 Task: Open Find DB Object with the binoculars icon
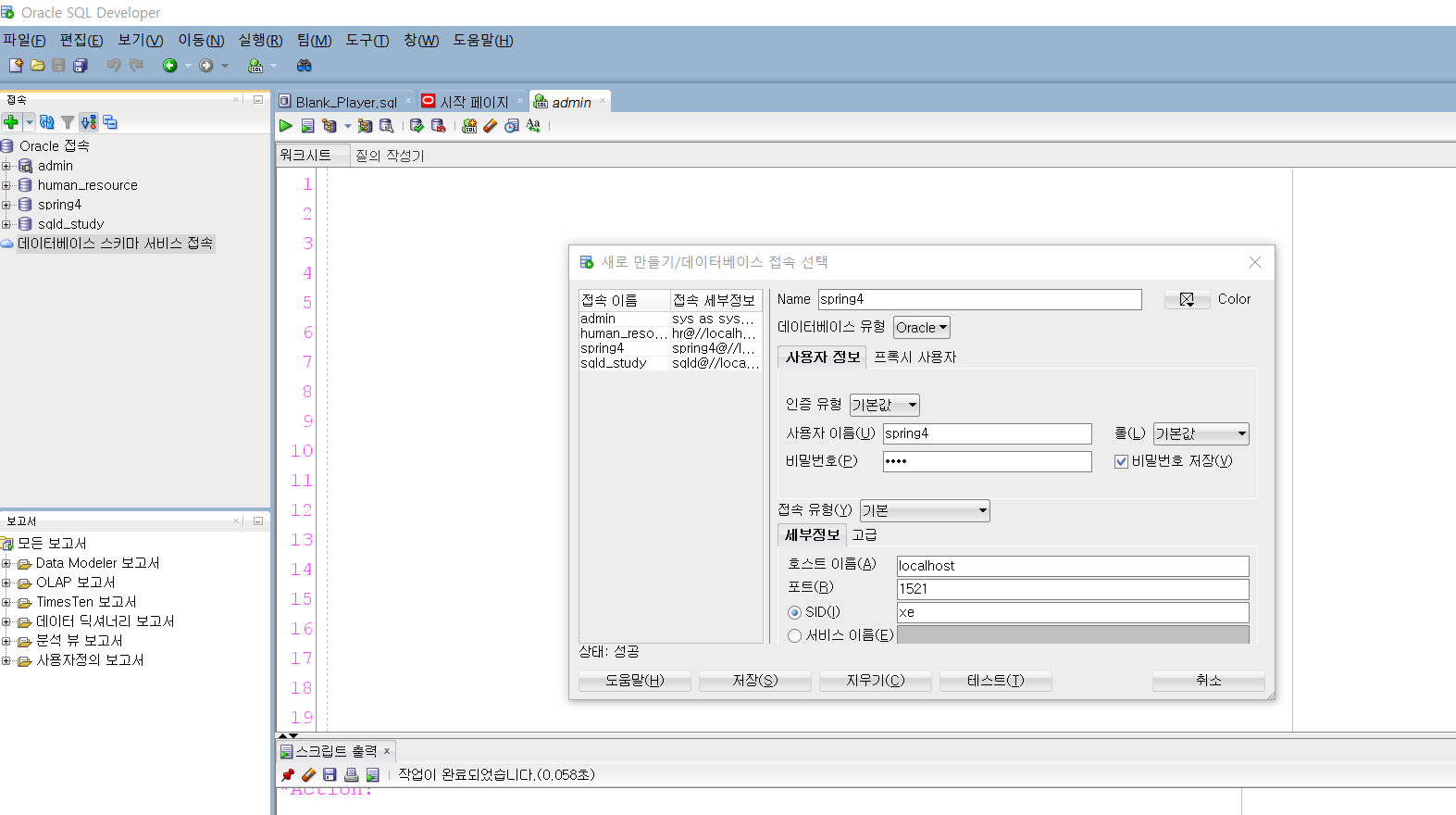pos(304,66)
